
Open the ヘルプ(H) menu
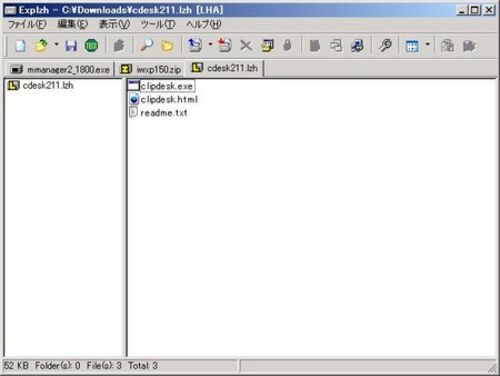point(204,24)
